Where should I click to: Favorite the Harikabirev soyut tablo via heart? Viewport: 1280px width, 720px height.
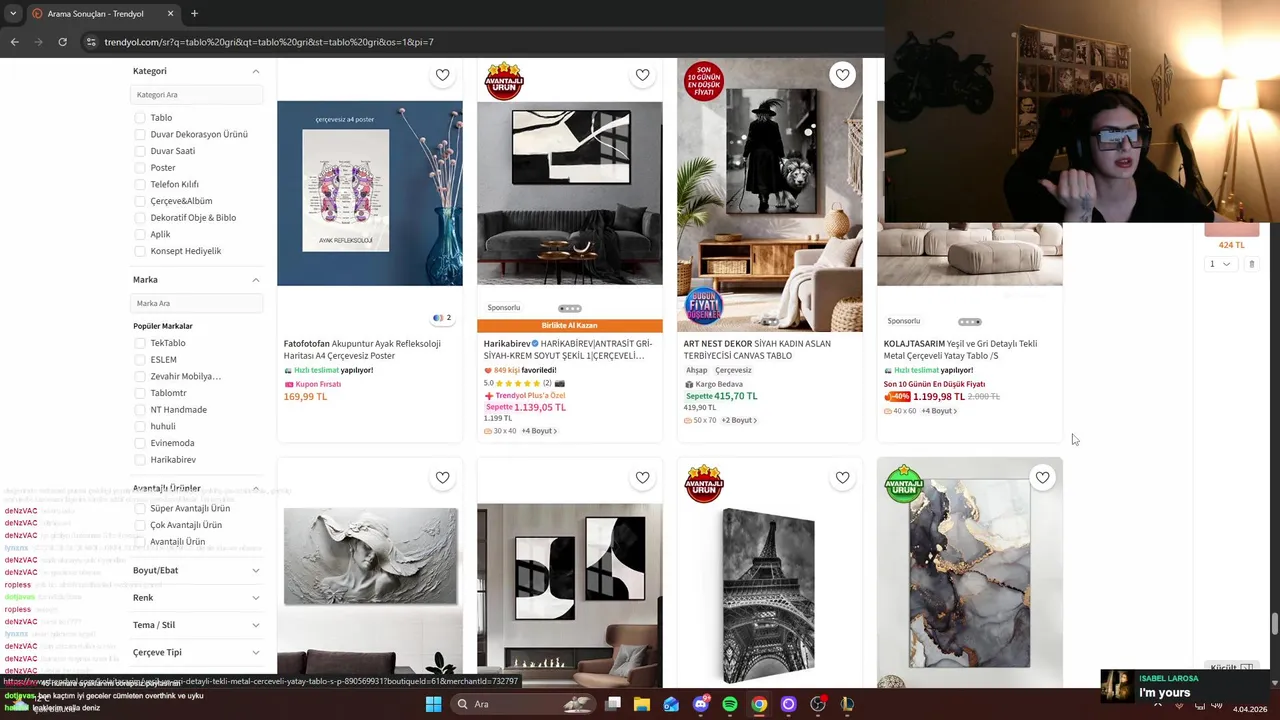[642, 75]
